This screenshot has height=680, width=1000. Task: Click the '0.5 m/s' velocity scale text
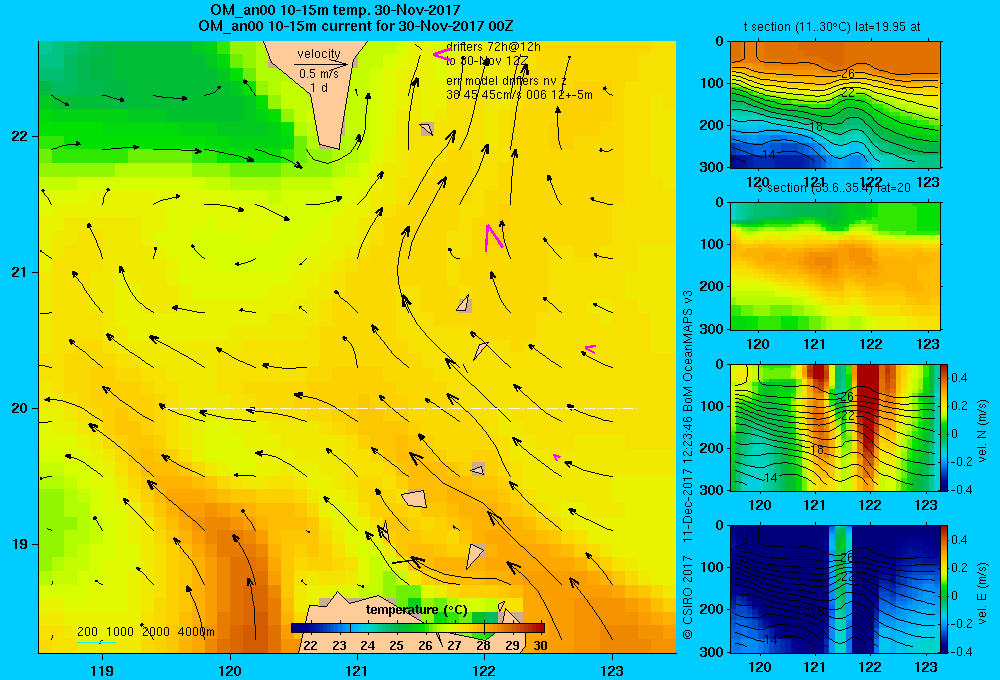319,74
